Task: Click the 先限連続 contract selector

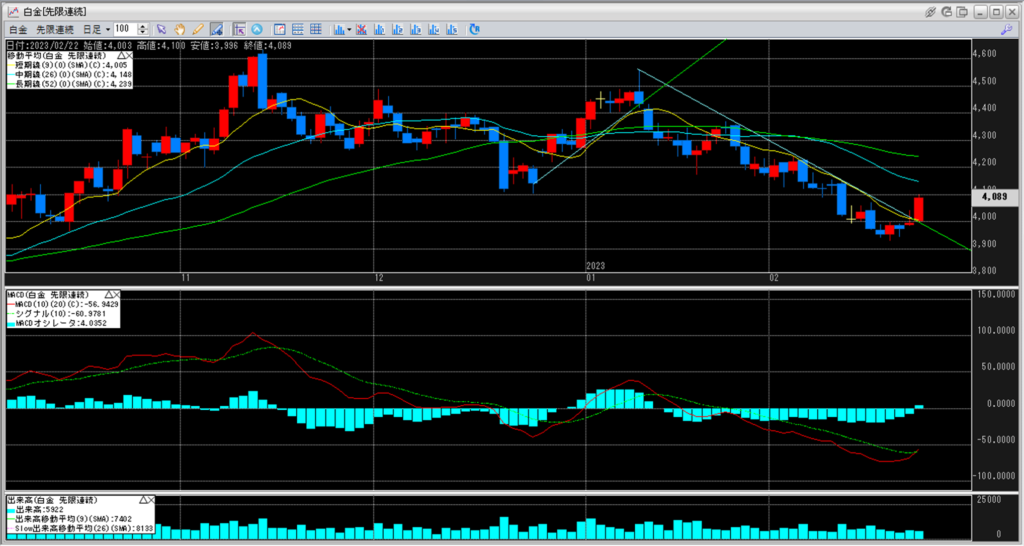Action: [x=54, y=29]
